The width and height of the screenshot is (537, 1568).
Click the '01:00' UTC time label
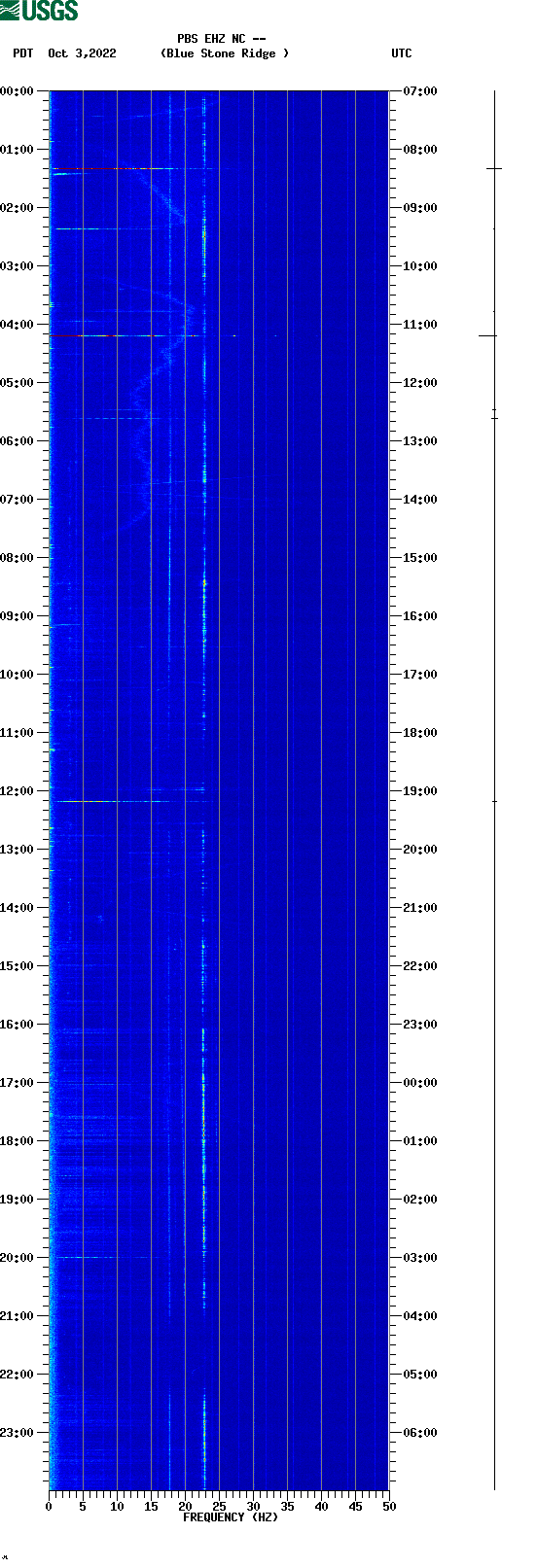coord(420,1141)
